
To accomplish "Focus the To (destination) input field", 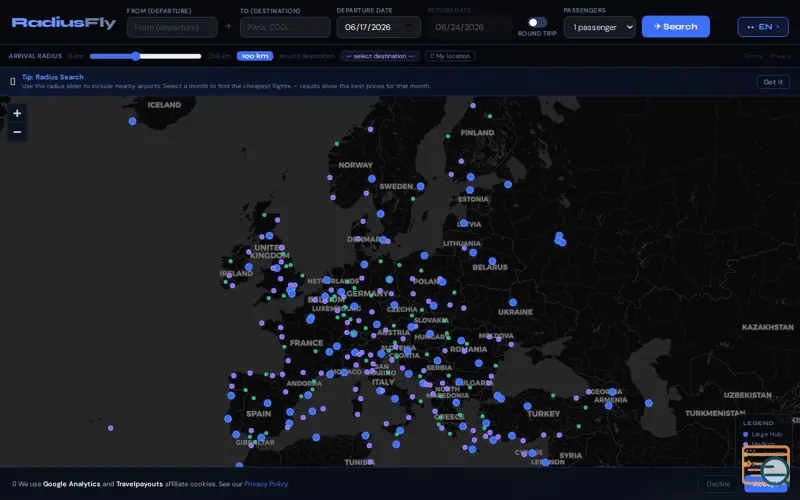I will coord(285,27).
